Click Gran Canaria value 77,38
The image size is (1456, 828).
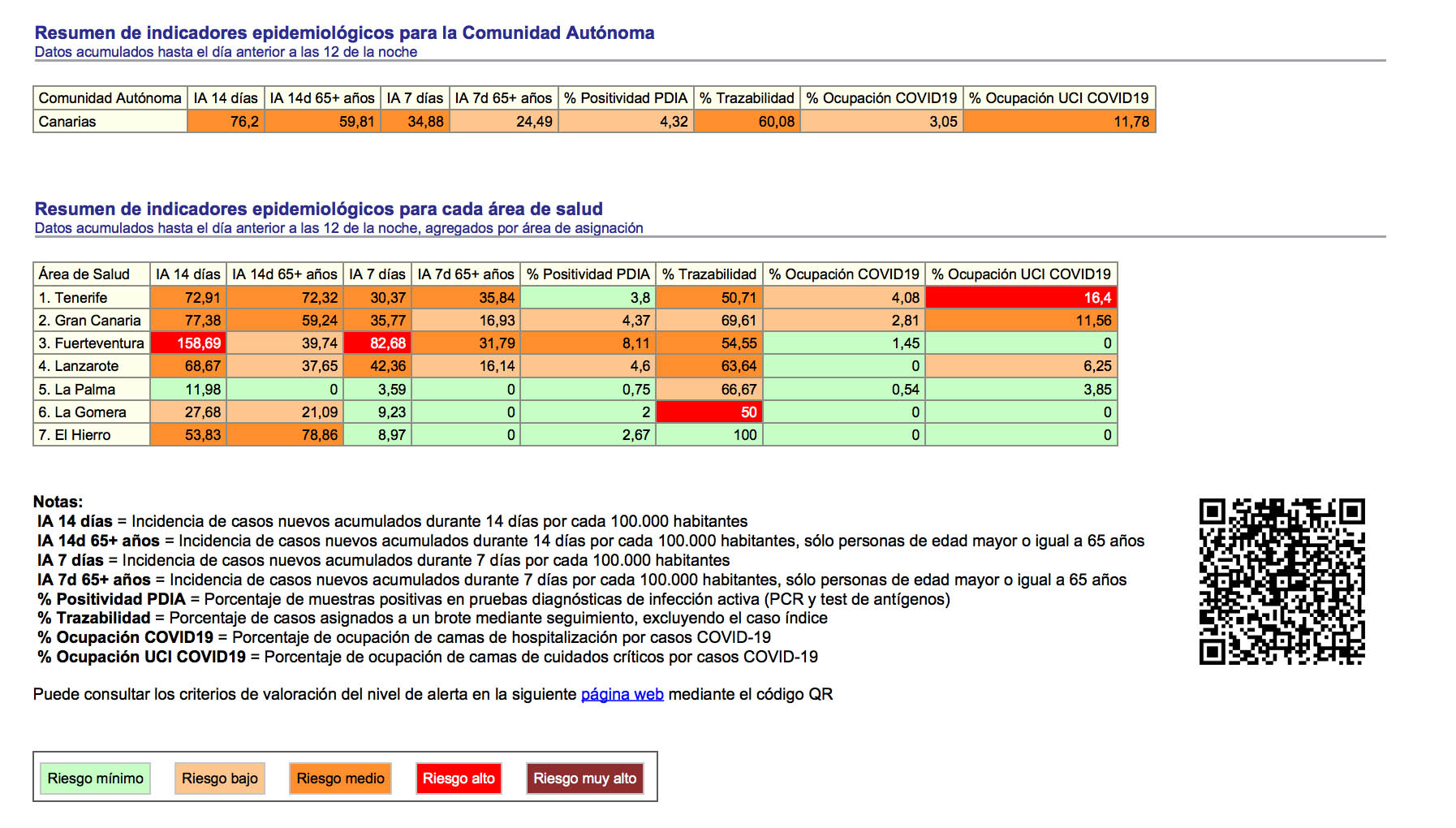click(188, 321)
